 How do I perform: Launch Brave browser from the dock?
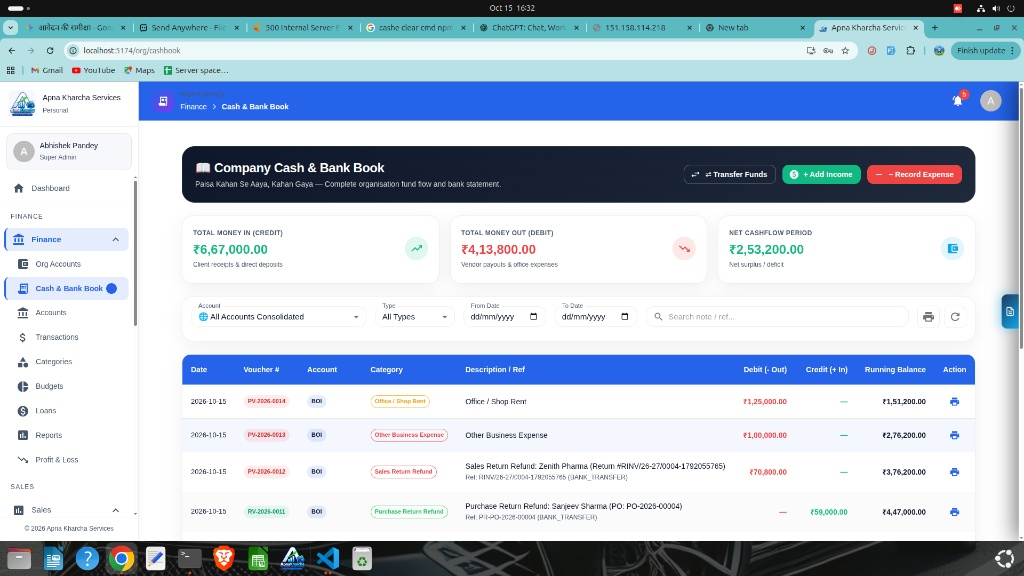click(224, 558)
